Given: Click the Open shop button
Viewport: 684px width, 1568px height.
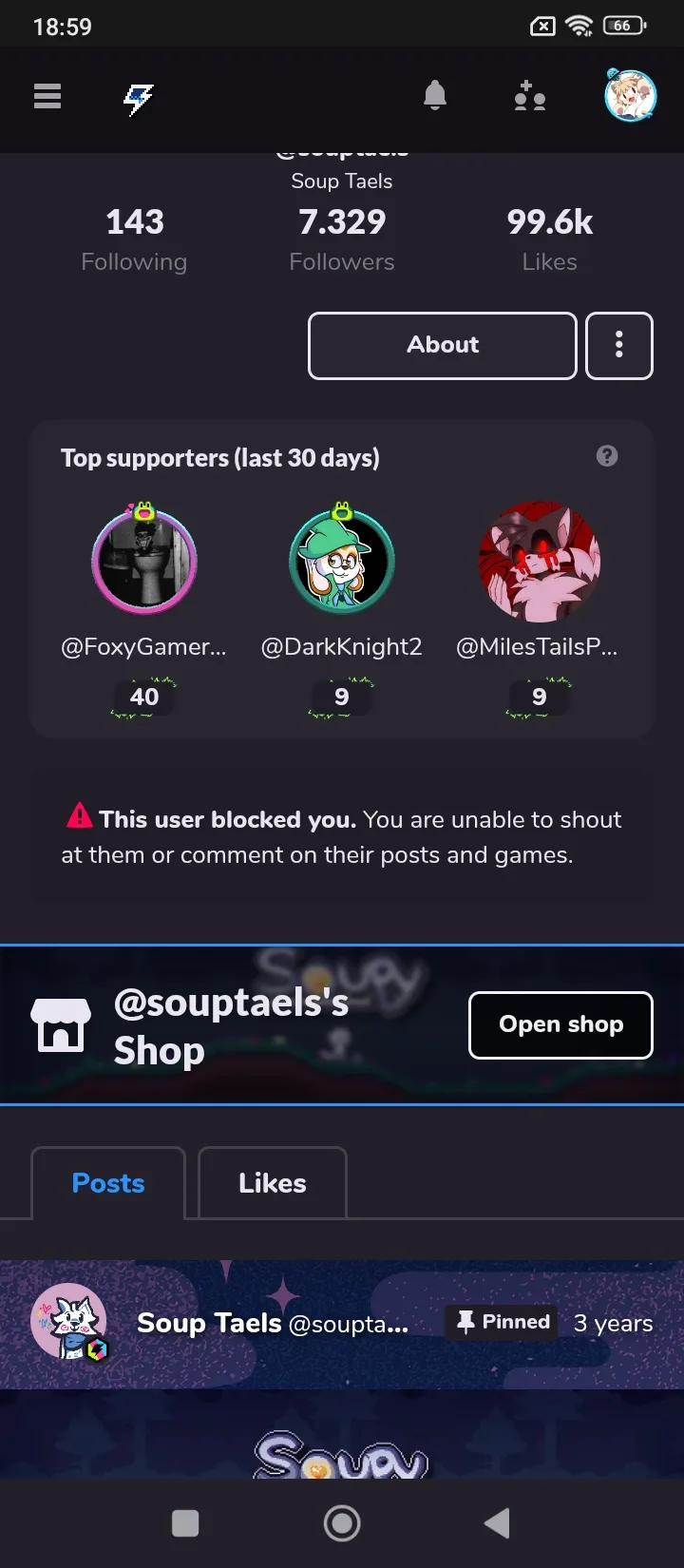Looking at the screenshot, I should point(560,1024).
